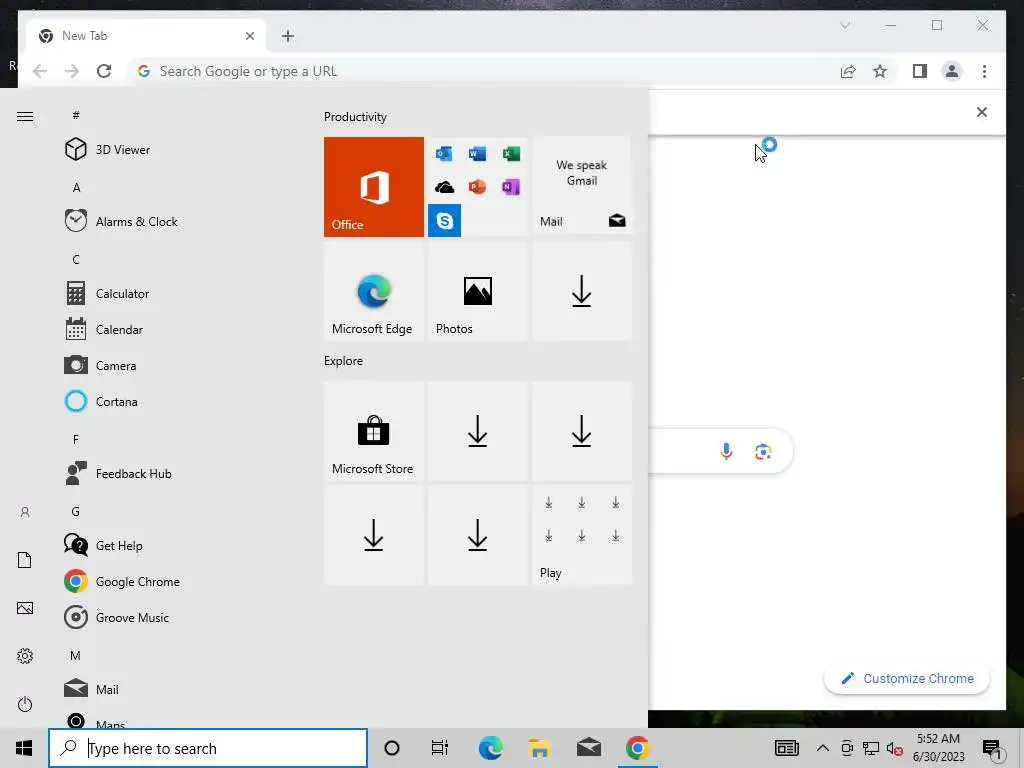This screenshot has height=768, width=1024.
Task: Open Chrome's three-dot menu
Action: 984,71
